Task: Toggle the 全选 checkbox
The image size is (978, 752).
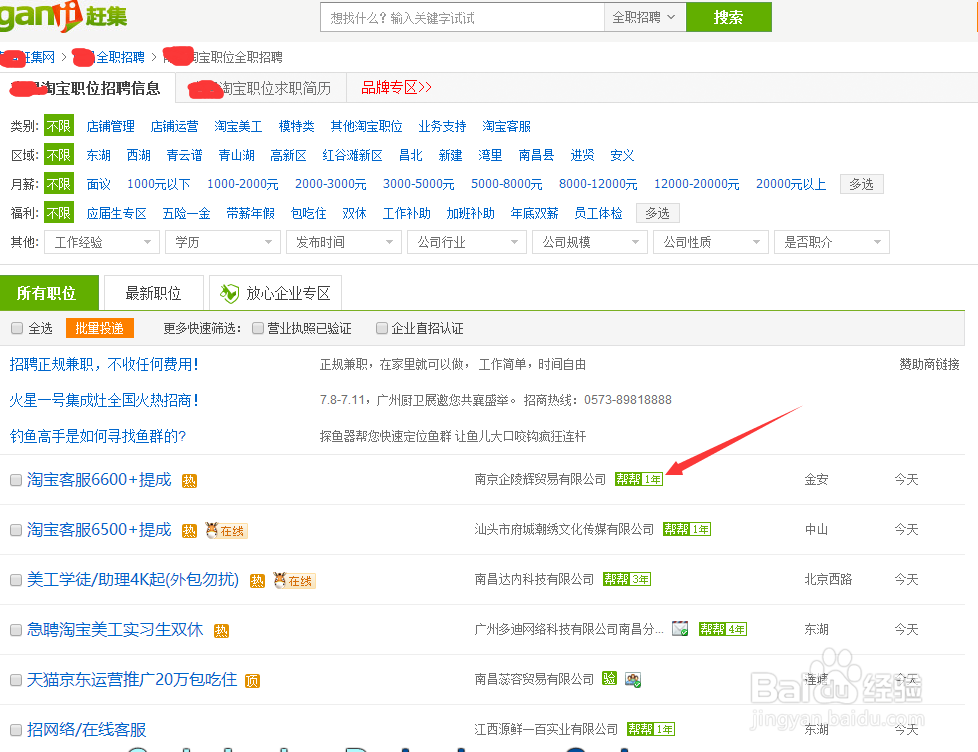Action: coord(17,328)
